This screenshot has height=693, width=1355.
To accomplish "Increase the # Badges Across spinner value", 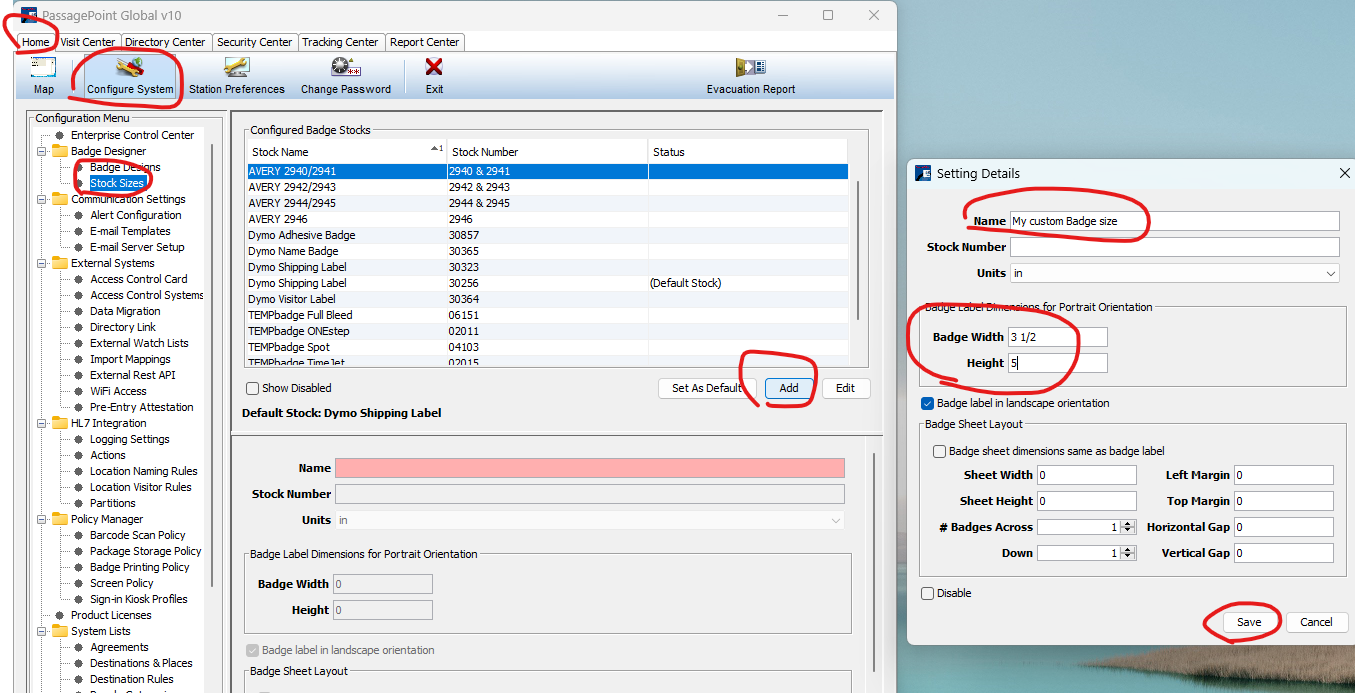I will 1128,523.
